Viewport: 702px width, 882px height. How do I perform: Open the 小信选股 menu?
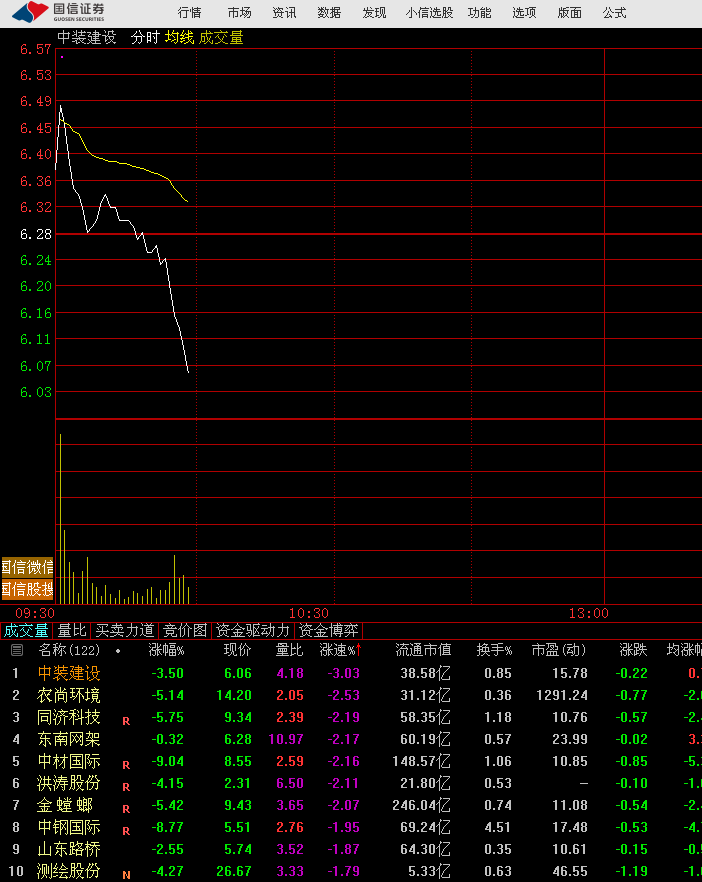point(429,12)
